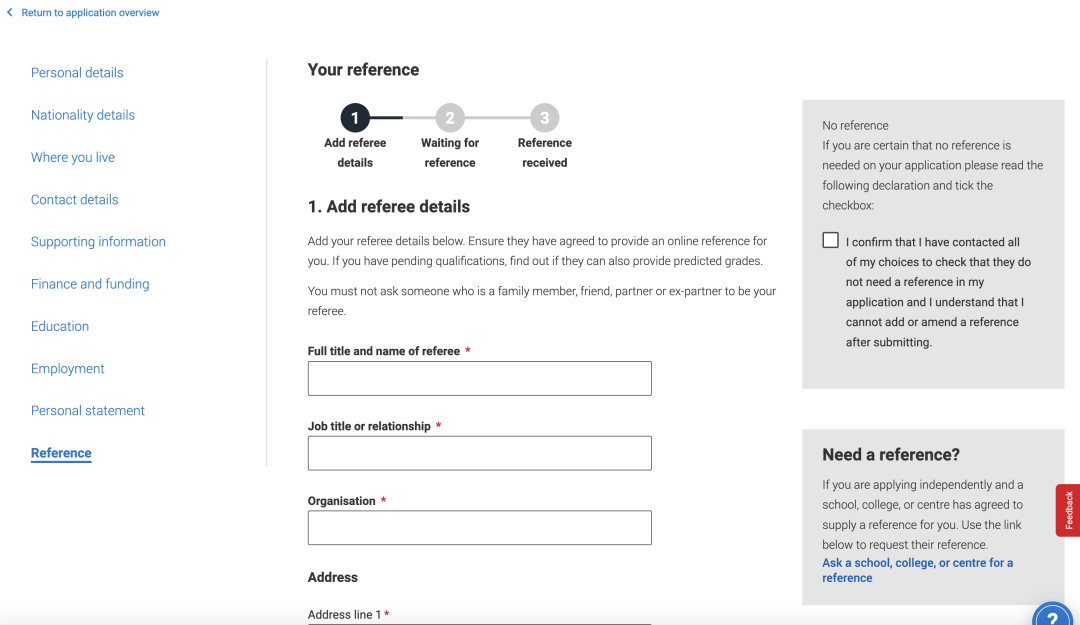The height and width of the screenshot is (625, 1080).
Task: Click into the Organisation input field
Action: pyautogui.click(x=479, y=528)
